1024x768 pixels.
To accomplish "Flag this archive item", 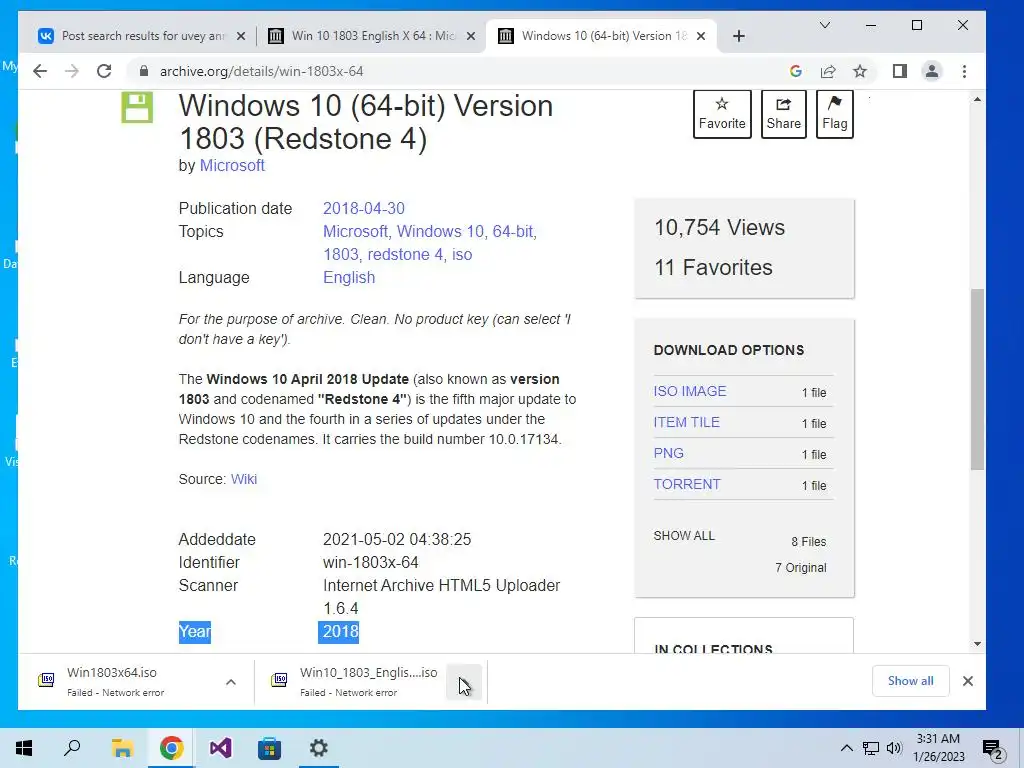I will (x=835, y=114).
